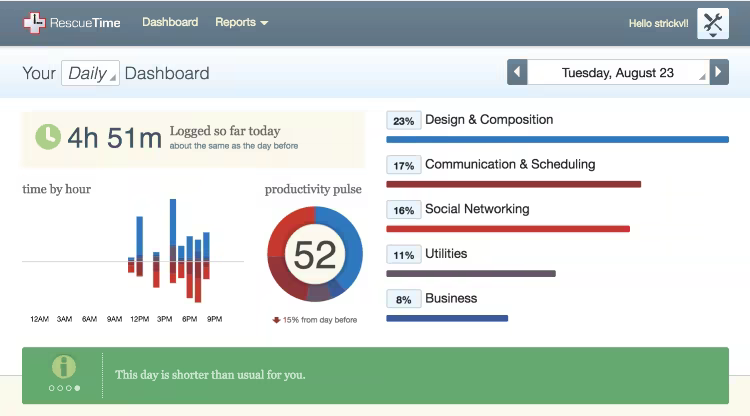Click the info icon in green banner
750x416 pixels.
tap(64, 367)
